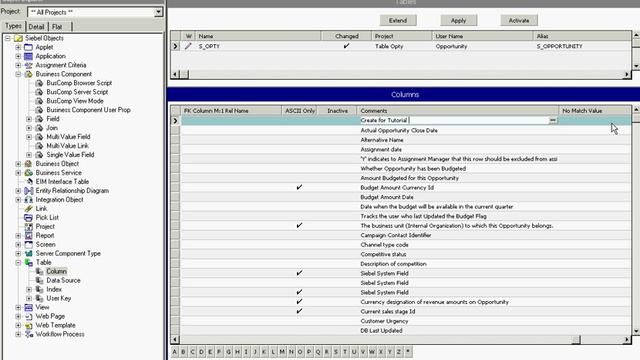Click the Columns list vertical scrollbar thumb
The width and height of the screenshot is (640, 360).
click(636, 118)
